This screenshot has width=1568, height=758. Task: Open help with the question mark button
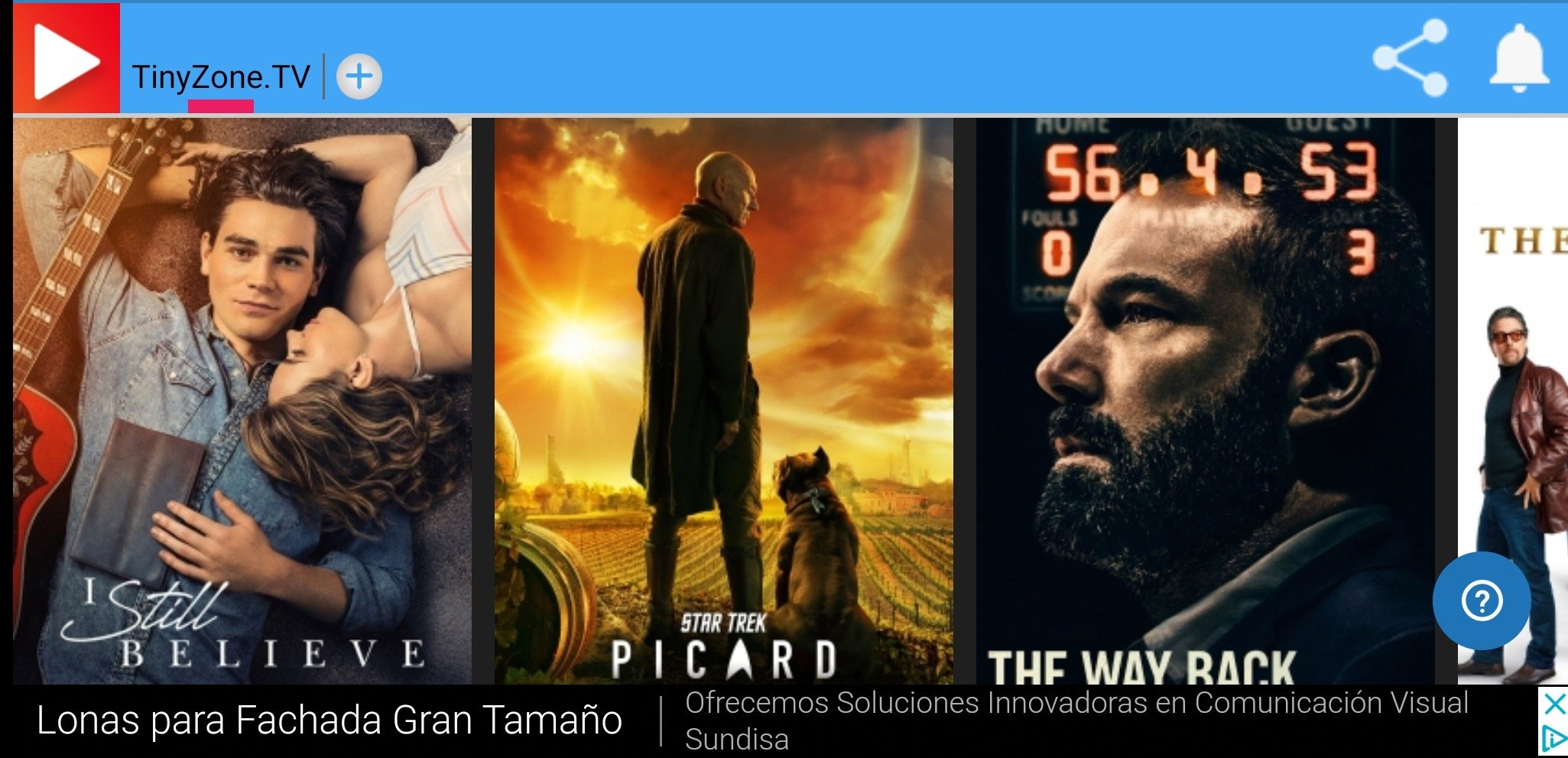coord(1482,600)
